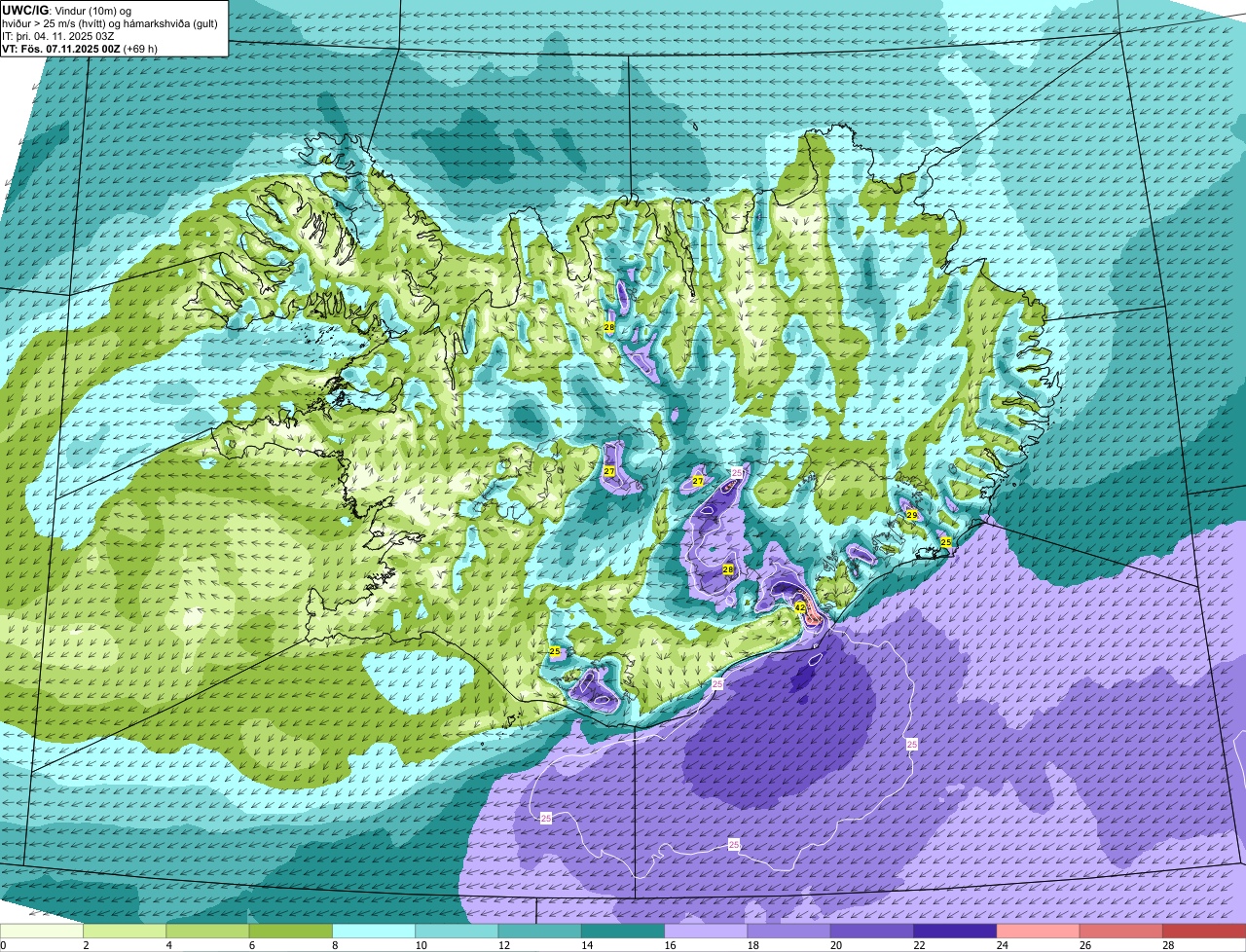The image size is (1246, 952).
Task: Click the legend tick number 24
Action: [x=1002, y=945]
